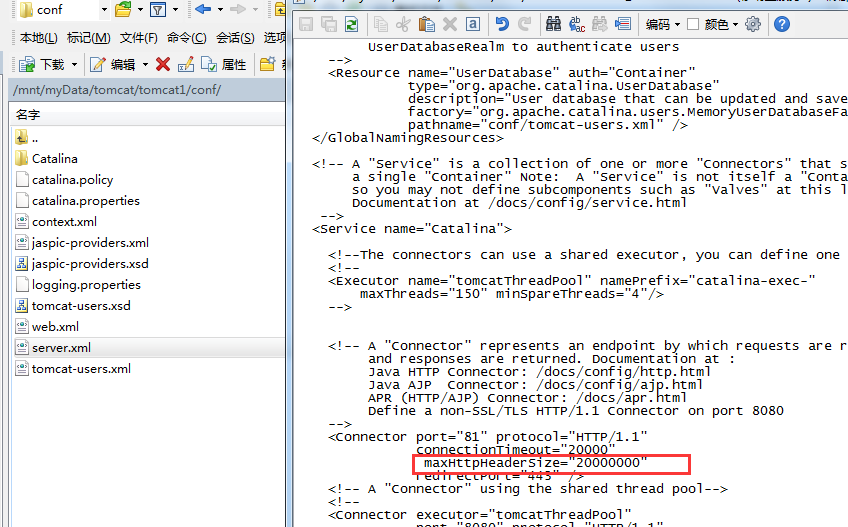
Task: Expand the open directory dropdown arrow
Action: (x=140, y=10)
